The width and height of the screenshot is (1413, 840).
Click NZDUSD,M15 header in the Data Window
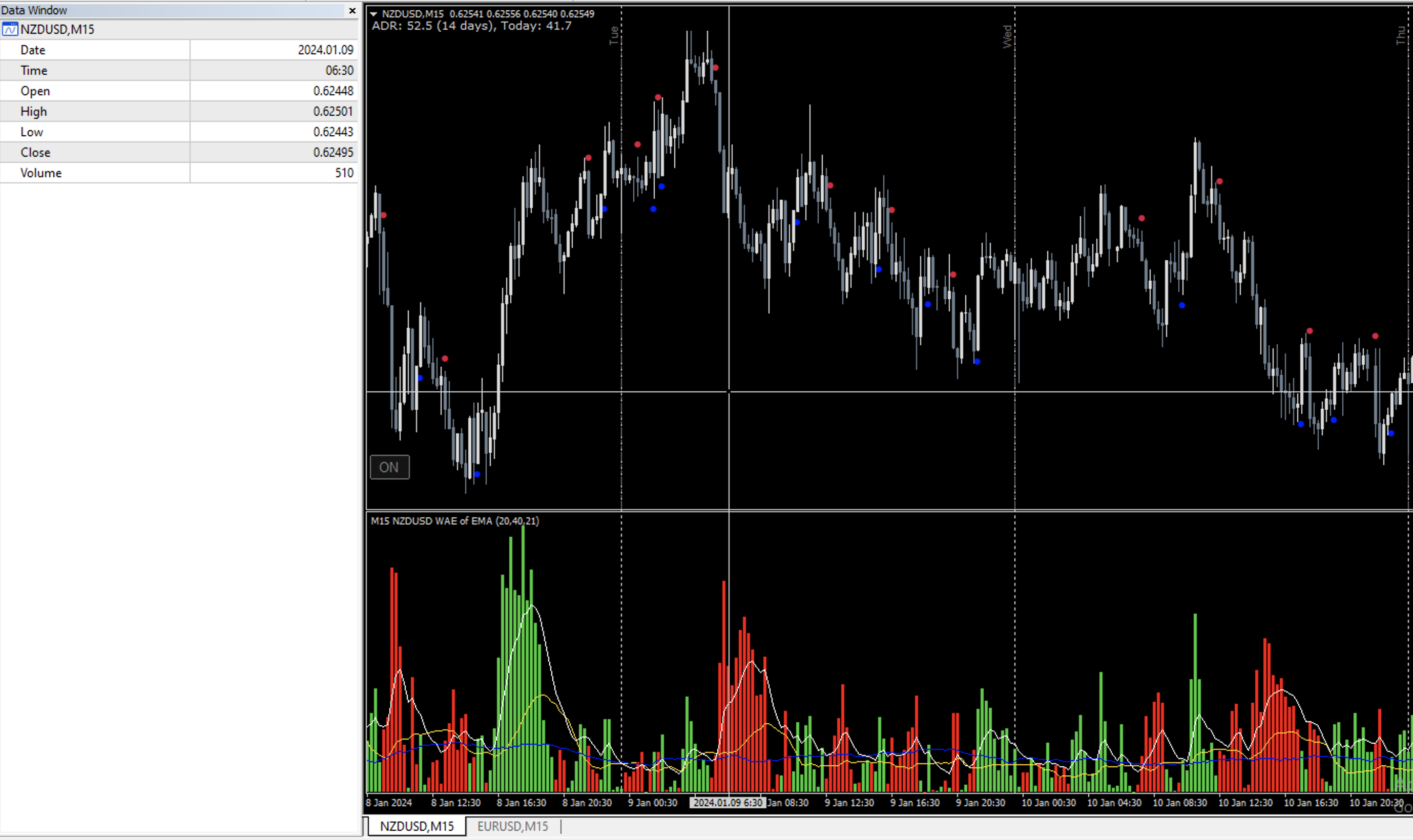click(x=57, y=29)
